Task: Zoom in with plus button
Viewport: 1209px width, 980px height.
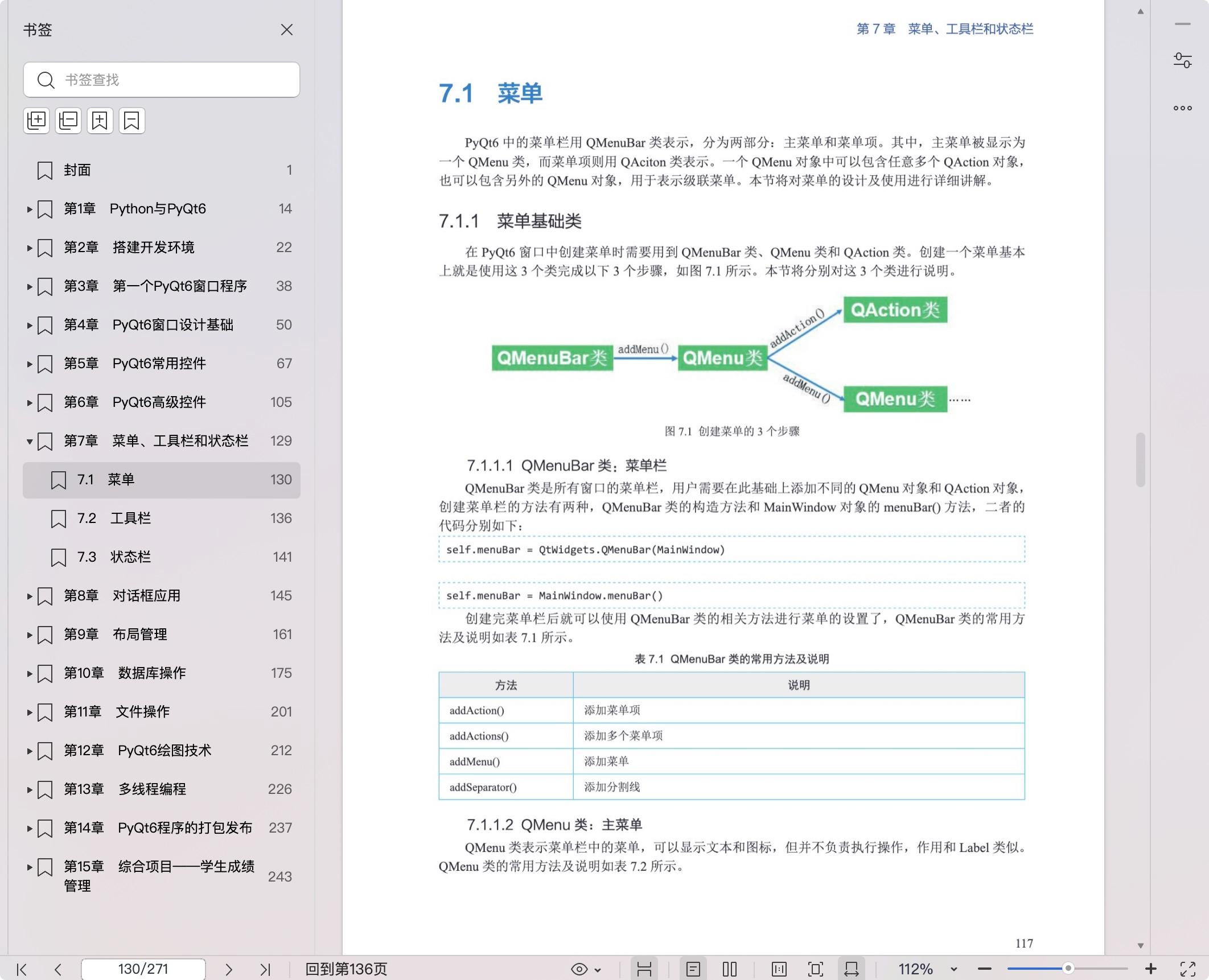Action: pos(1150,969)
